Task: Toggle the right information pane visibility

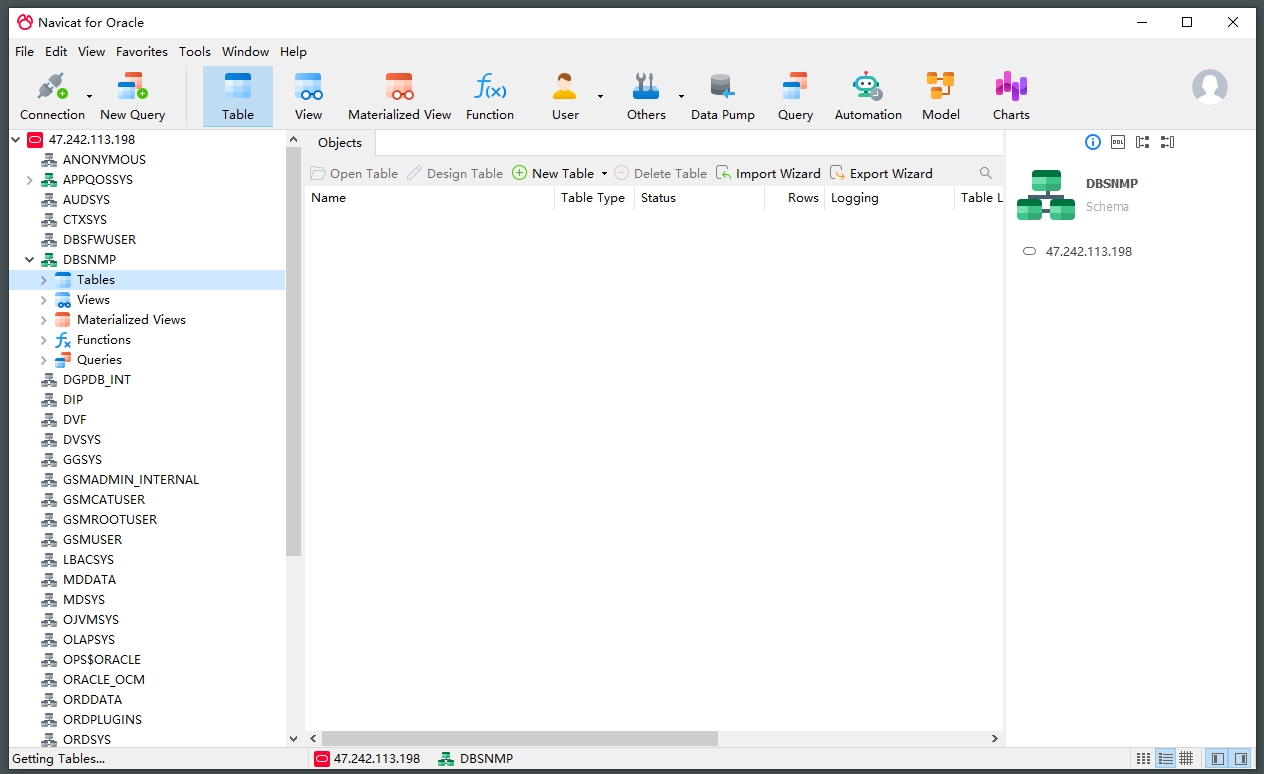Action: (x=1241, y=759)
